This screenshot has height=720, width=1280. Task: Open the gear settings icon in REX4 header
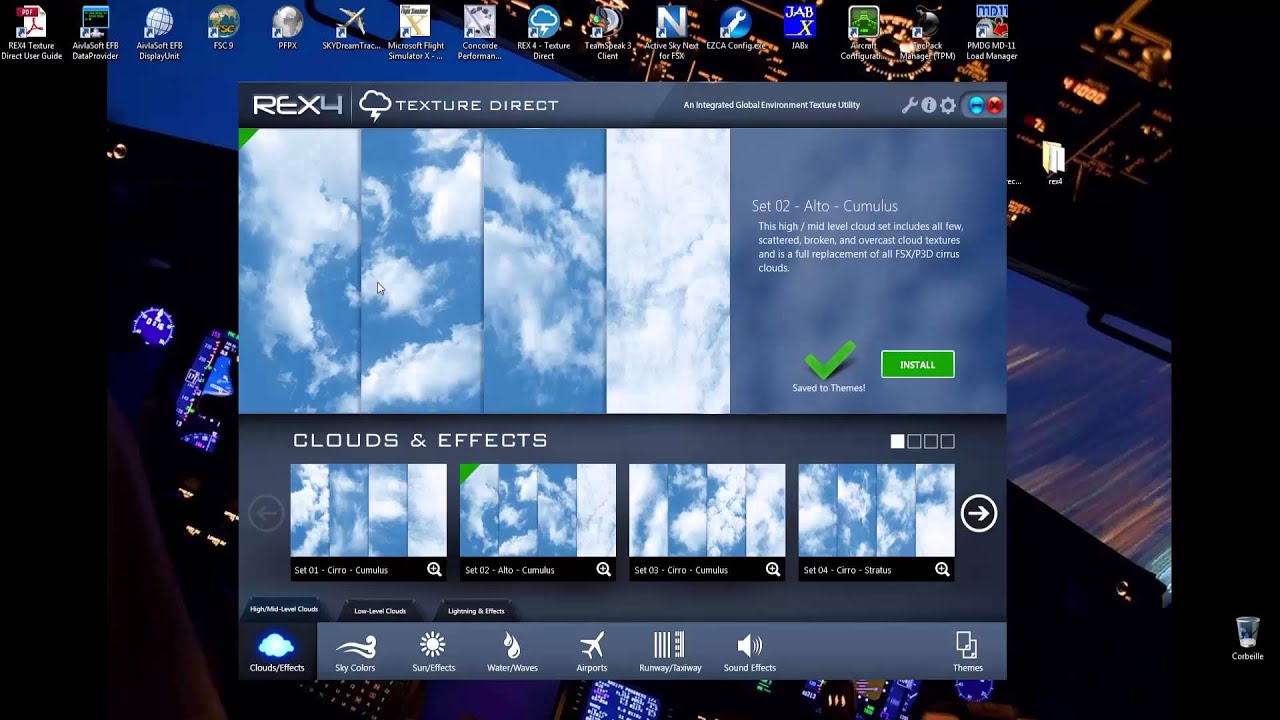948,105
